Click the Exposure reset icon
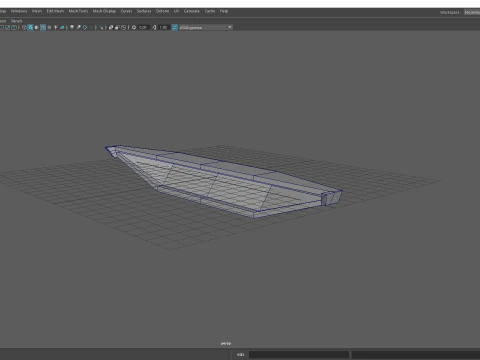This screenshot has height=360, width=480. pos(134,27)
